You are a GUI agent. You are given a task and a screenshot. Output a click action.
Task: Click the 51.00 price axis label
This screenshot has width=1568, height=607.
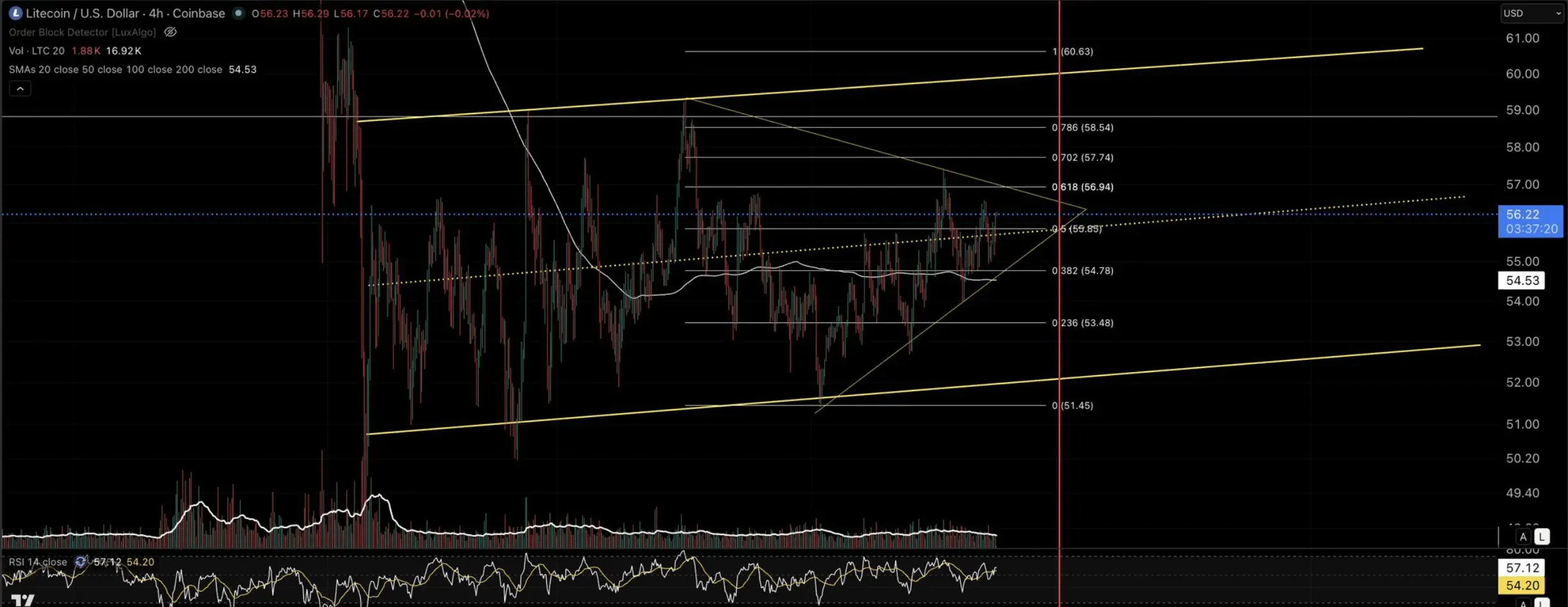1522,424
